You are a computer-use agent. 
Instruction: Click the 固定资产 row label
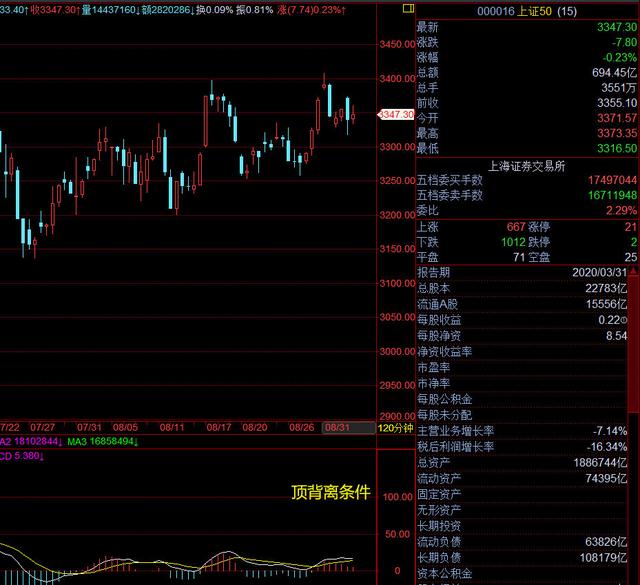(439, 494)
